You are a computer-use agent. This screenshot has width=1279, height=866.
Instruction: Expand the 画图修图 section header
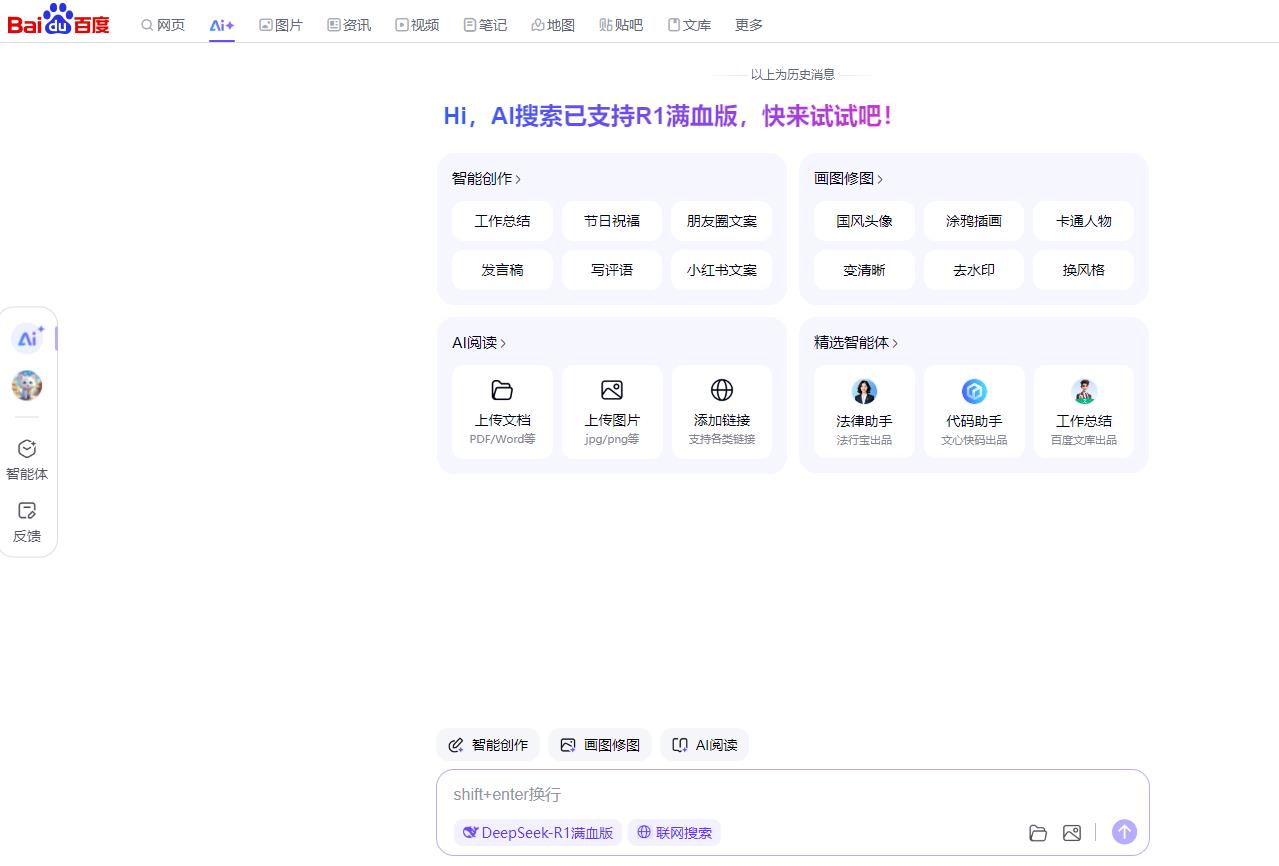click(x=849, y=178)
